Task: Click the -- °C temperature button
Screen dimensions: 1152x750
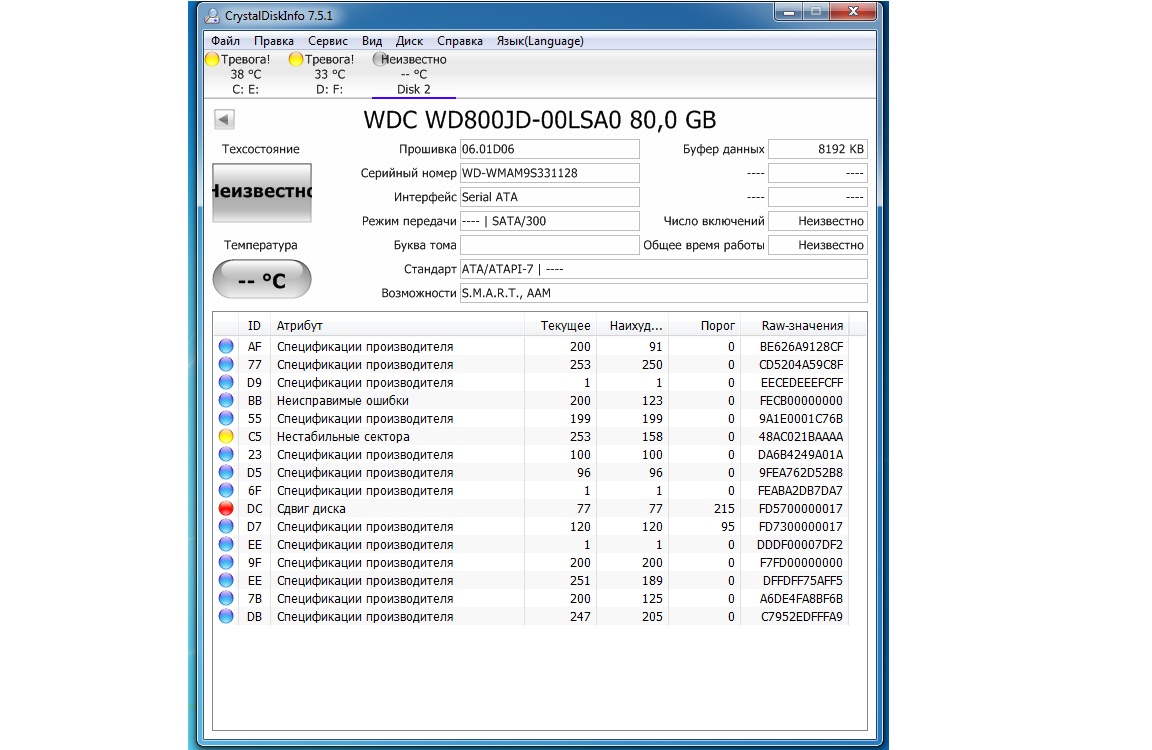Action: [262, 280]
